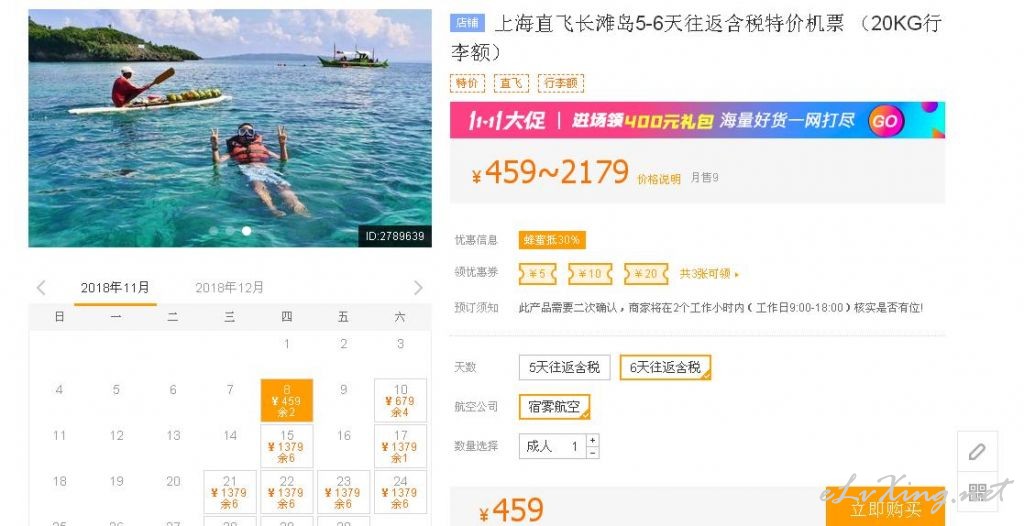Claim the ¥10 coupon ticket
This screenshot has height=526, width=1024.
(x=590, y=274)
